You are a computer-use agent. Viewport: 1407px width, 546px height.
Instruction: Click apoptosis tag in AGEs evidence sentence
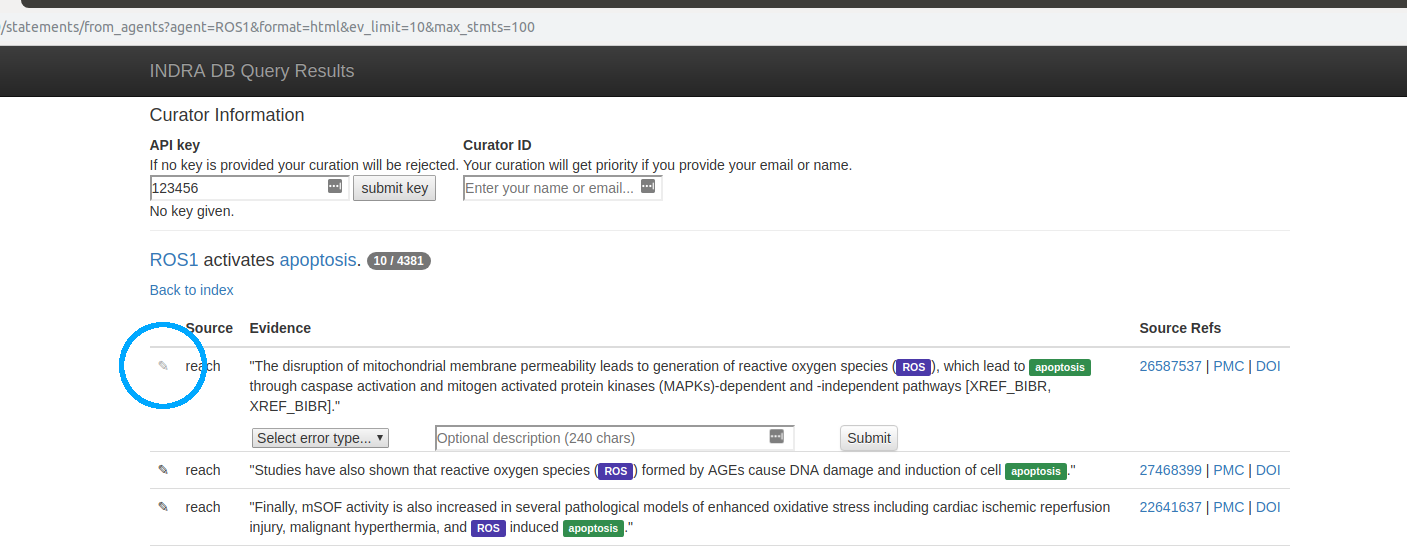tap(1036, 471)
